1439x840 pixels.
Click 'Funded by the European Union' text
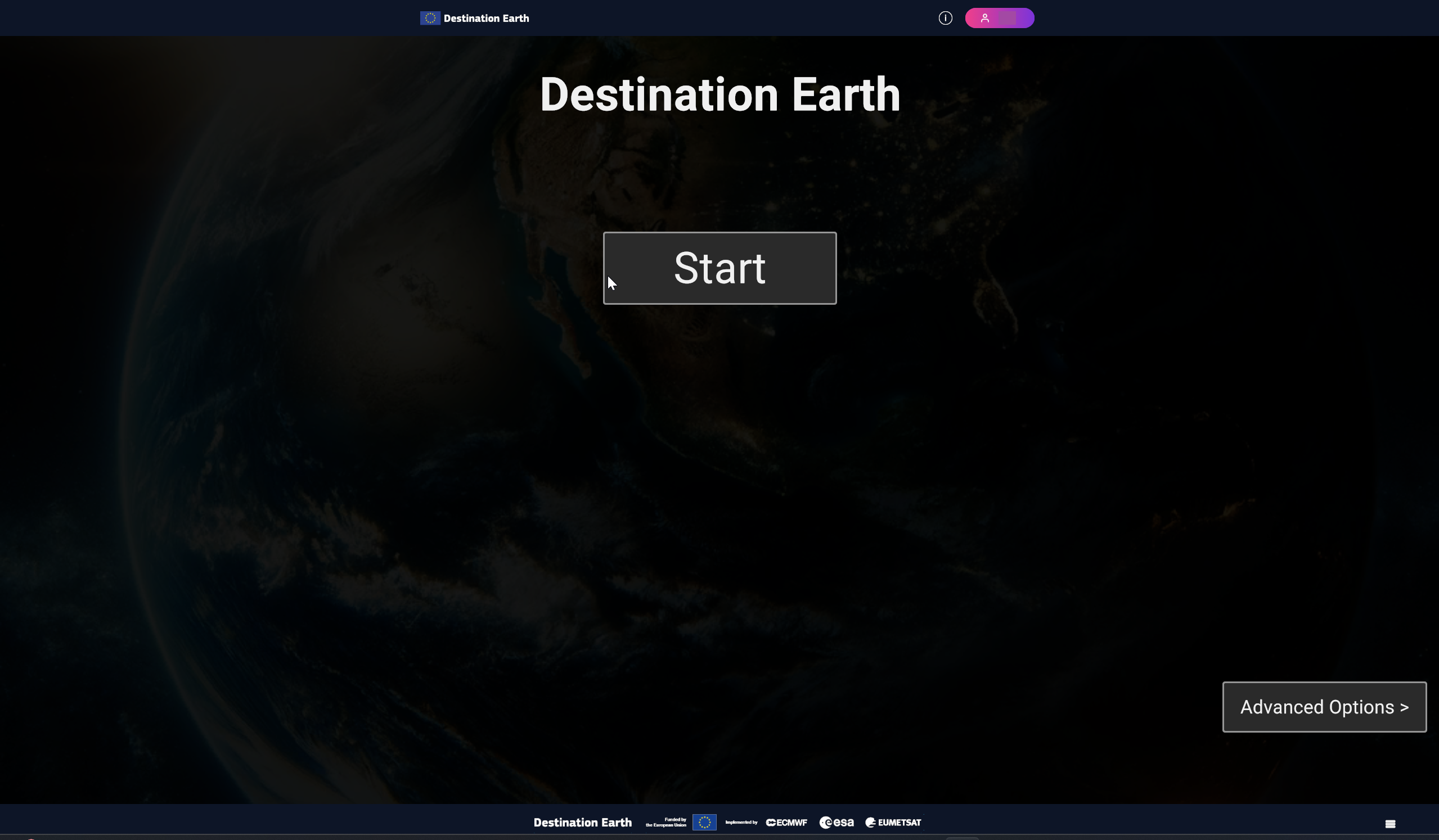[x=666, y=823]
